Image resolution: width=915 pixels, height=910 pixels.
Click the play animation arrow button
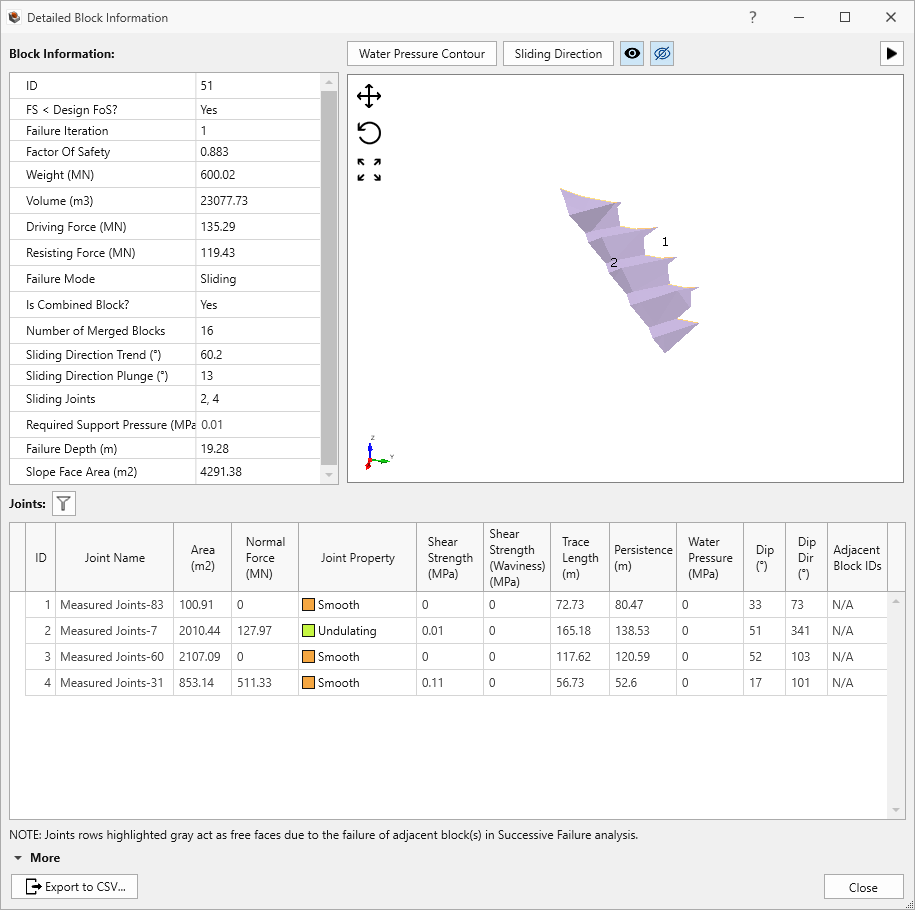pyautogui.click(x=891, y=54)
